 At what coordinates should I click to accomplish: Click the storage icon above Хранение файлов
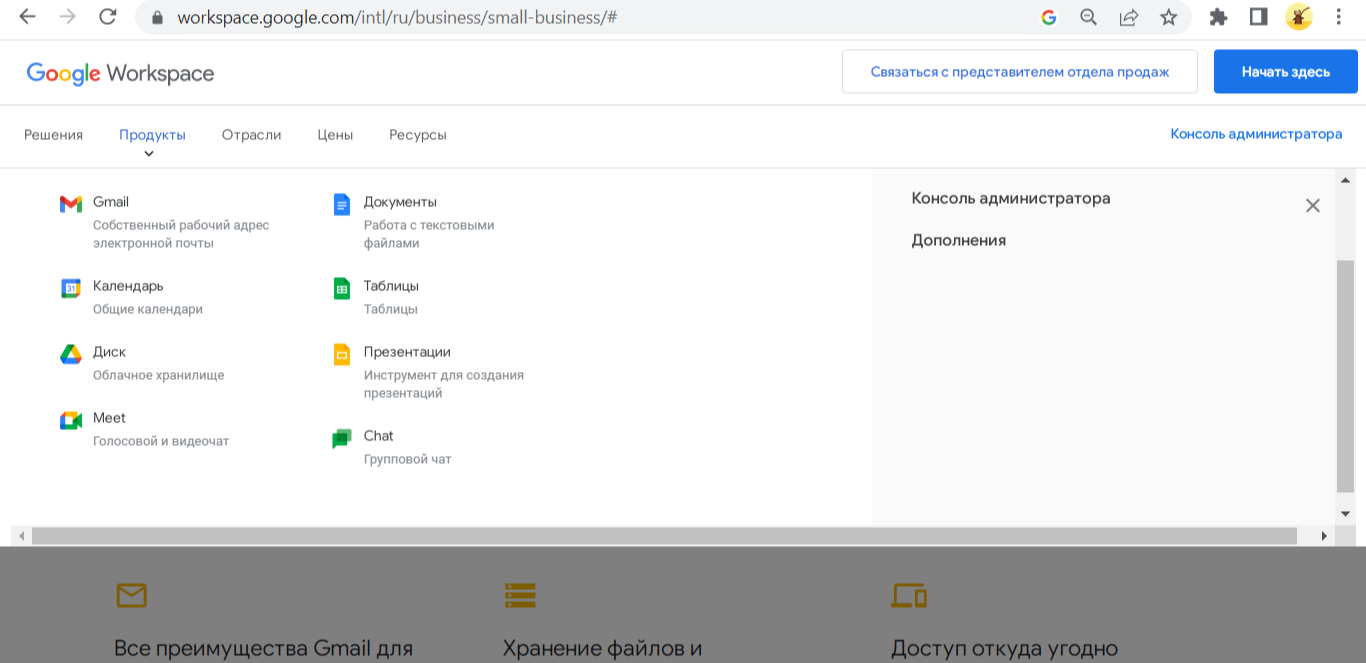(x=520, y=596)
